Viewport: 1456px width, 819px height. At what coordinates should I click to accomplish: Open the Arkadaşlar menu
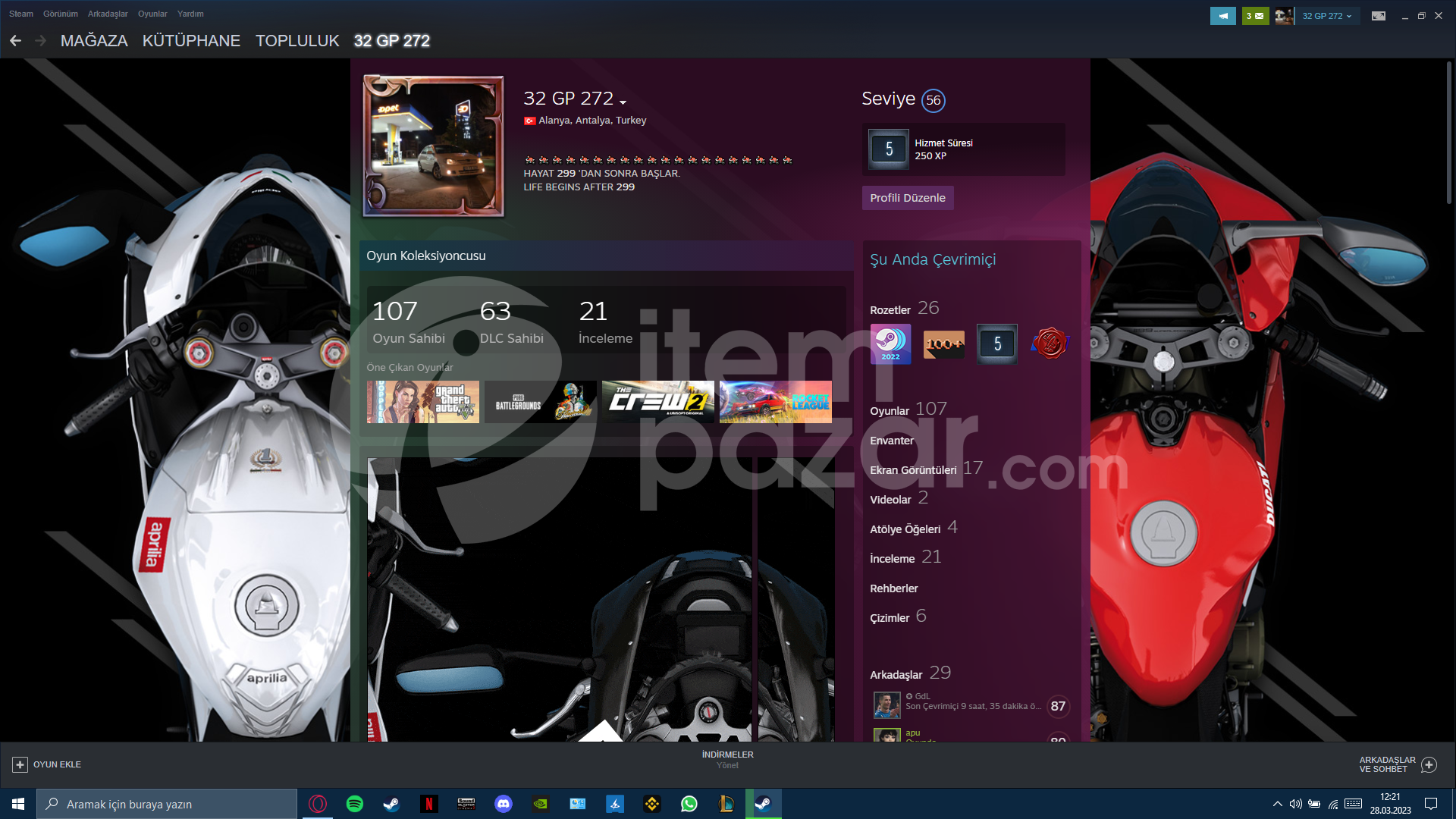pyautogui.click(x=108, y=14)
